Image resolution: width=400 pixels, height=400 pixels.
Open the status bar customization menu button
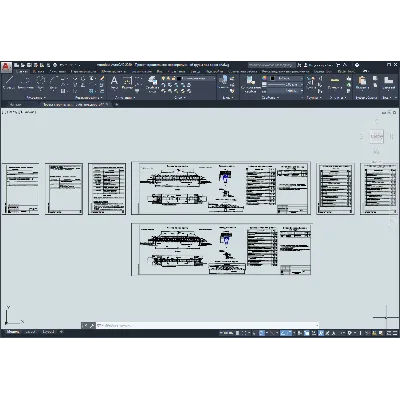(395, 333)
